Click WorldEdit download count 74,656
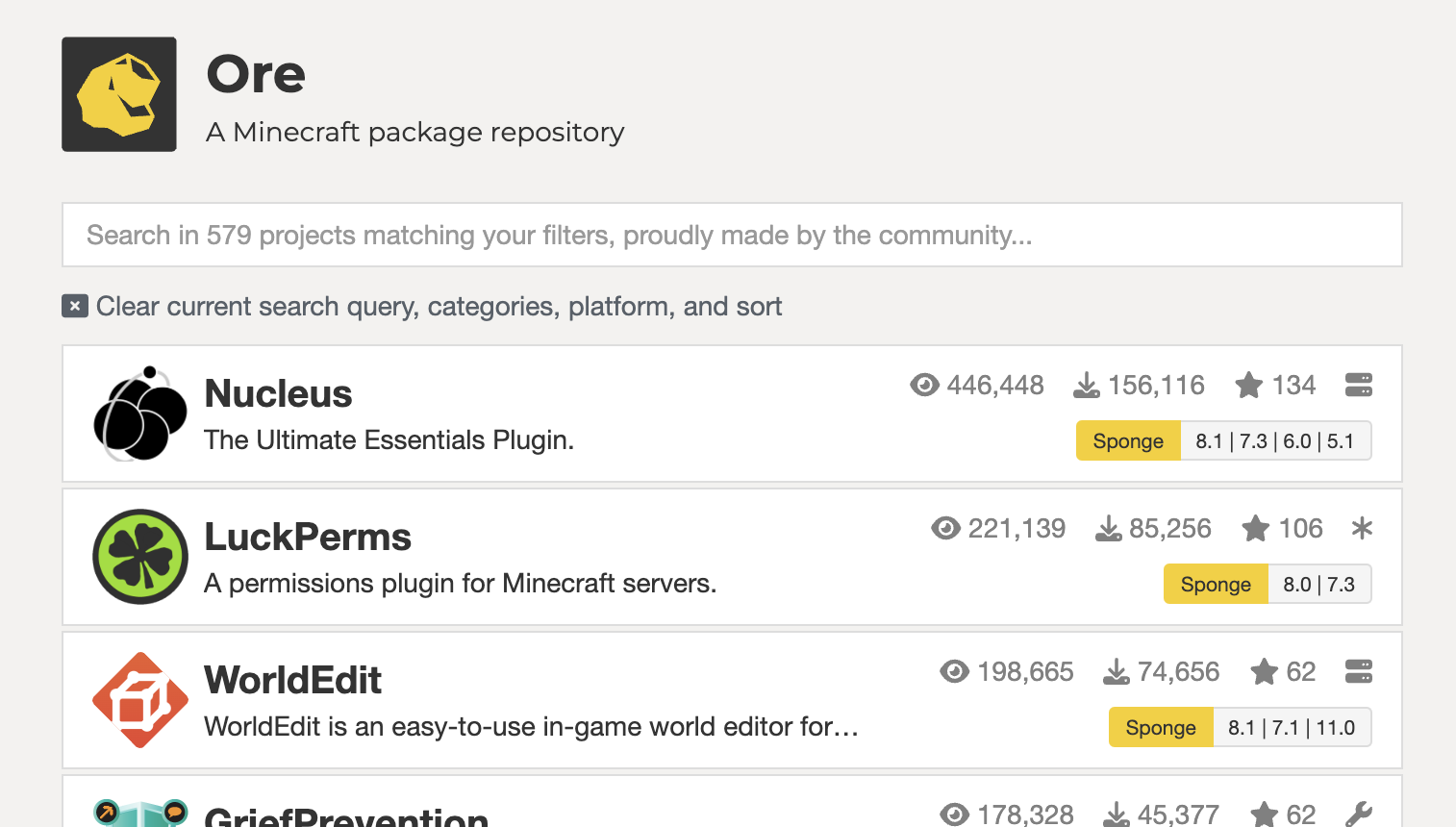This screenshot has height=827, width=1456. coord(1178,672)
